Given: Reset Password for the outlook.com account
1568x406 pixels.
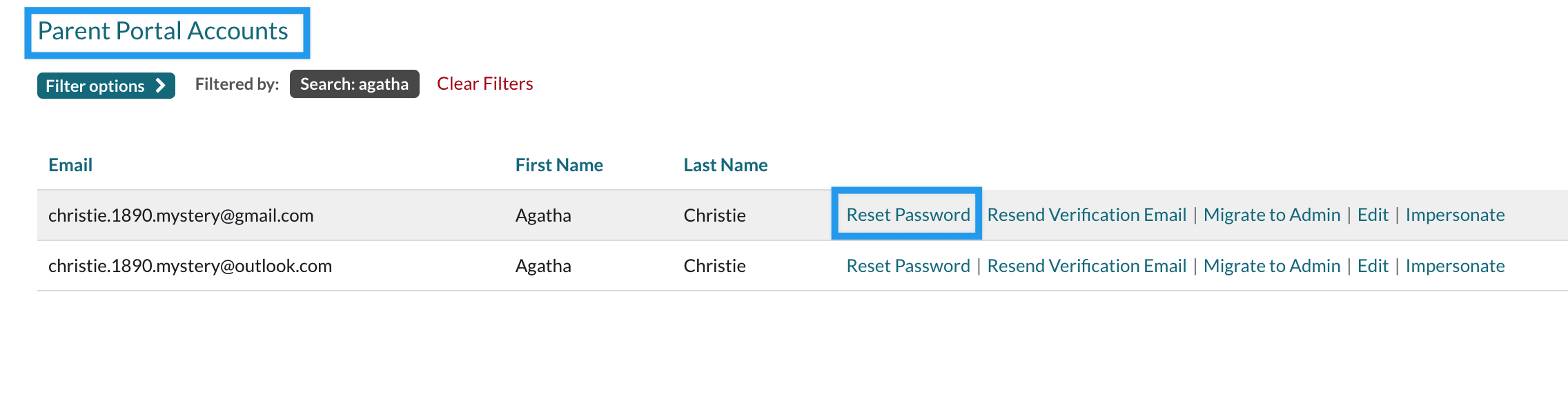Looking at the screenshot, I should [908, 266].
